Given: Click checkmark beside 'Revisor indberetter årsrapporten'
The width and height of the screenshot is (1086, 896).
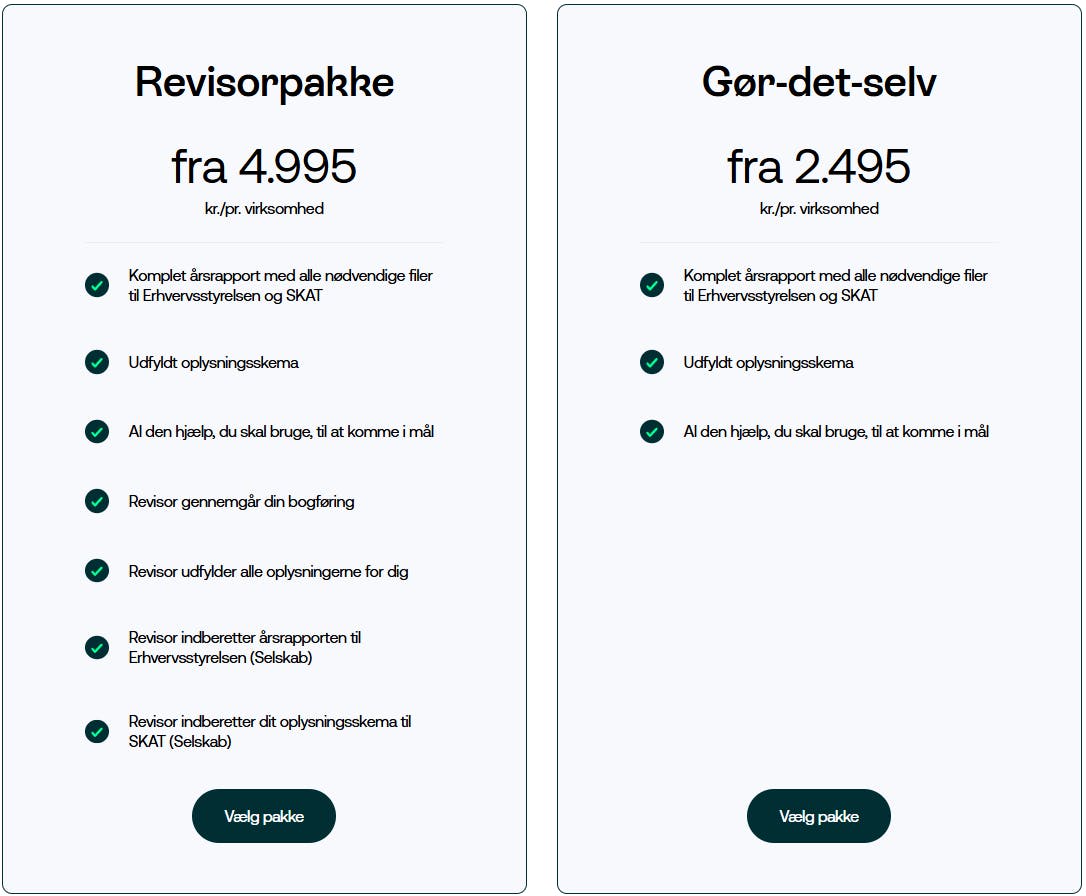Looking at the screenshot, I should pyautogui.click(x=97, y=647).
